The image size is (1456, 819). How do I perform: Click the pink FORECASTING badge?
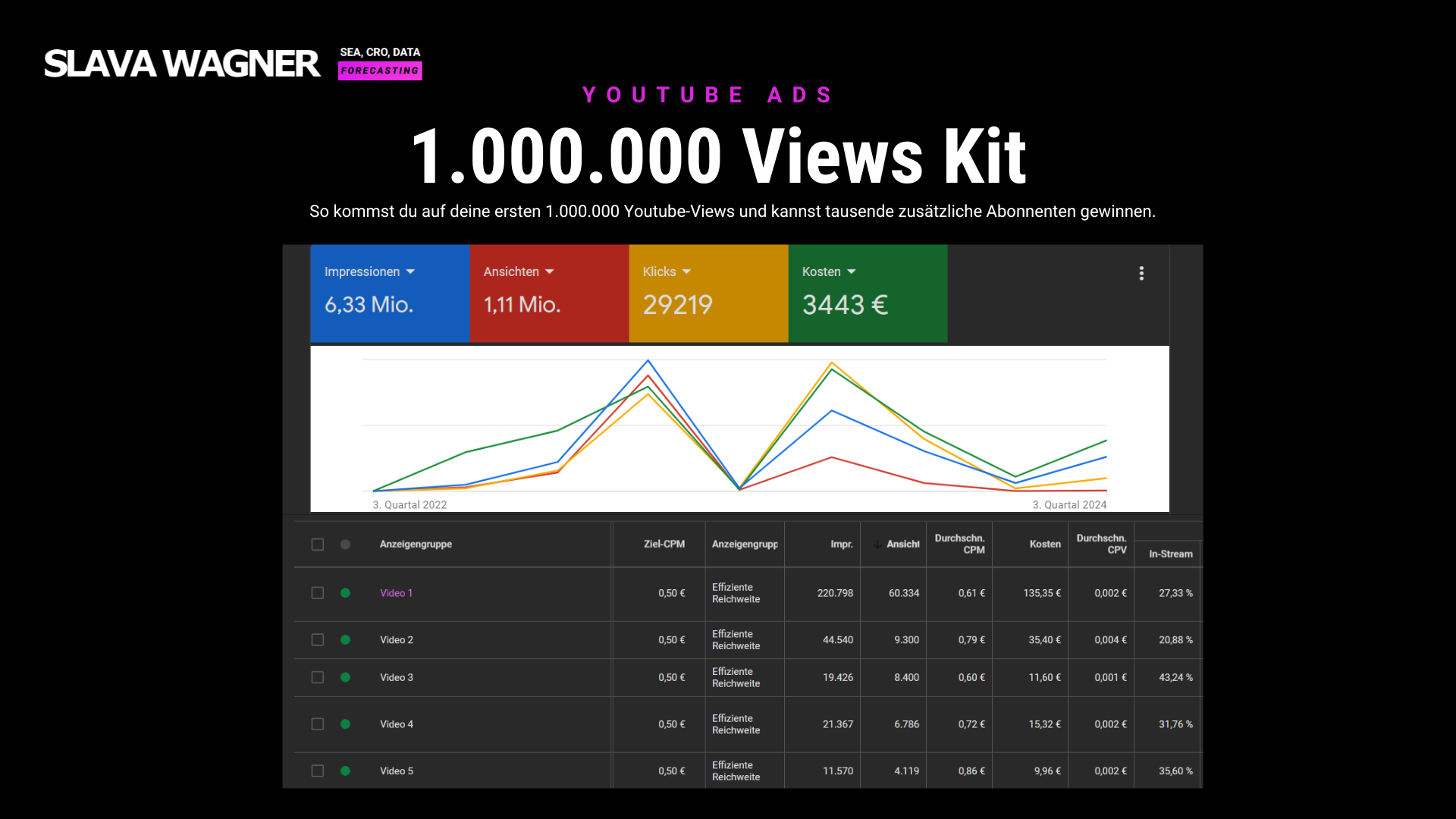point(380,71)
